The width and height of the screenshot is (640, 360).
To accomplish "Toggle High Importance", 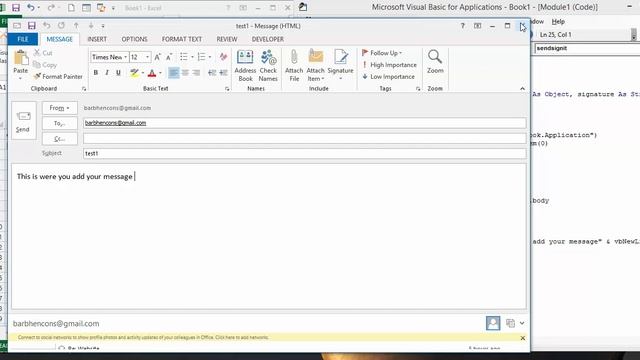I will tap(389, 65).
